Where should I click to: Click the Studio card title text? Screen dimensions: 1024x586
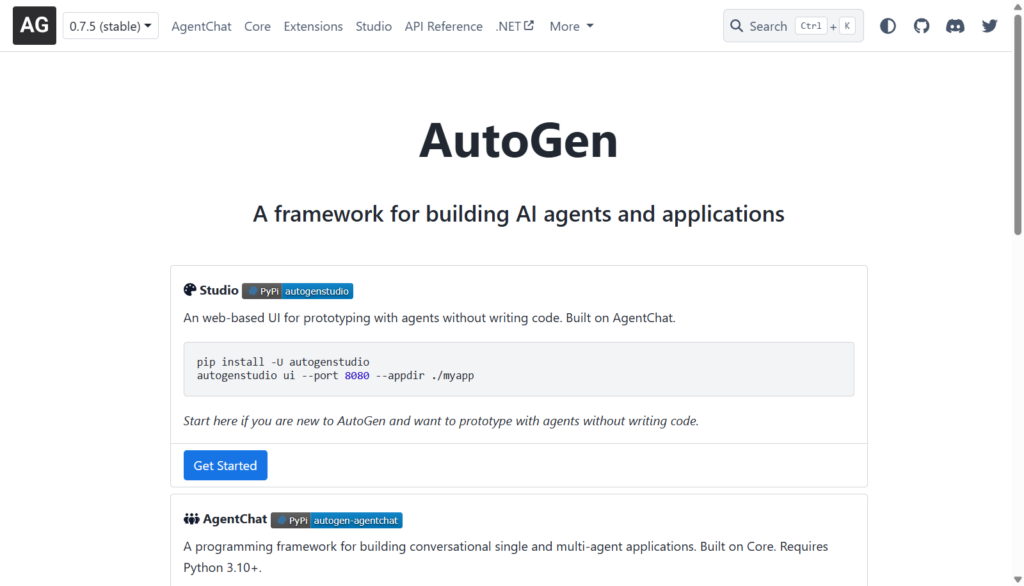coord(219,290)
